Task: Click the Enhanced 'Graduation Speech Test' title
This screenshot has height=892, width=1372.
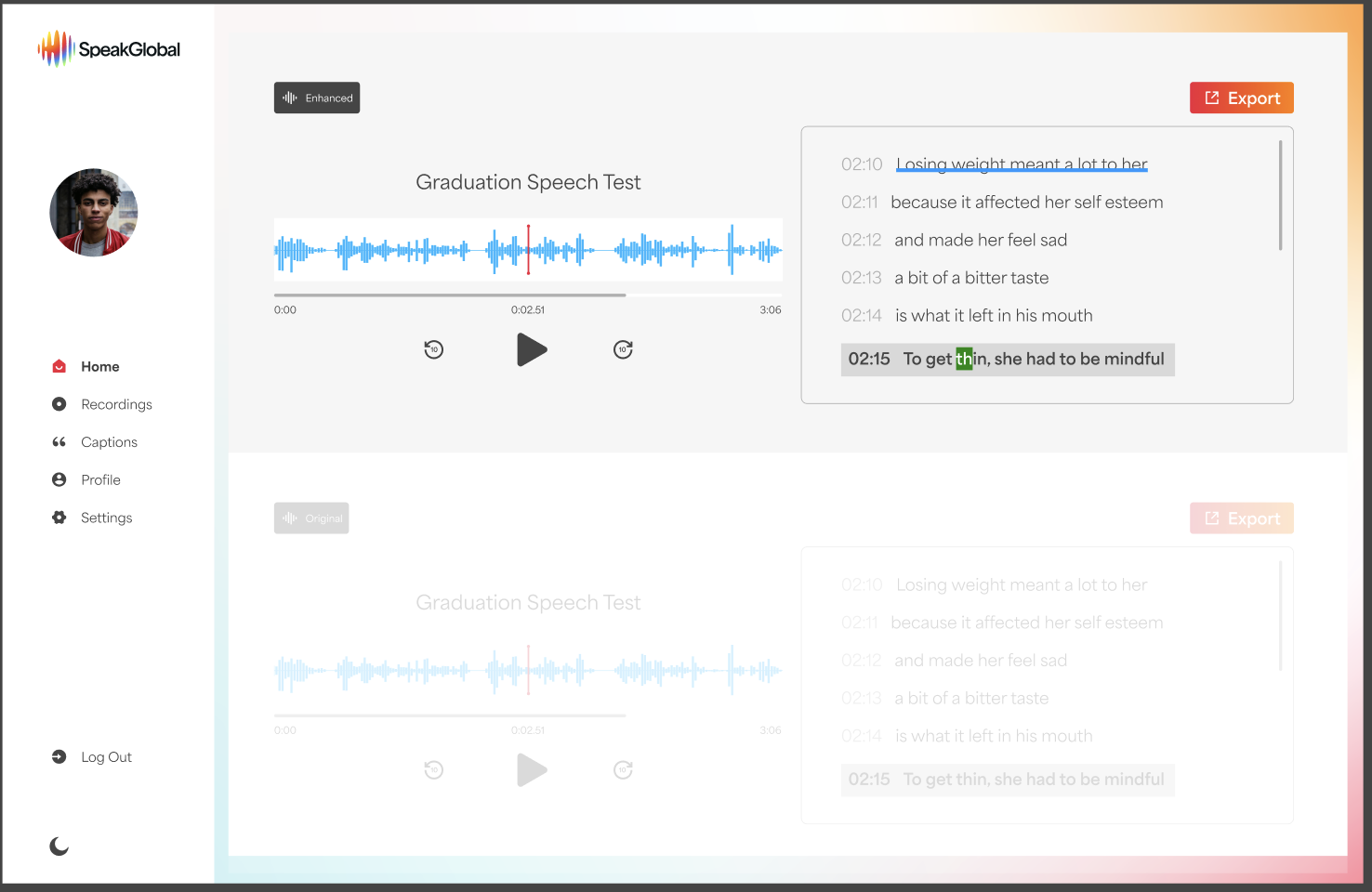Action: [x=528, y=182]
